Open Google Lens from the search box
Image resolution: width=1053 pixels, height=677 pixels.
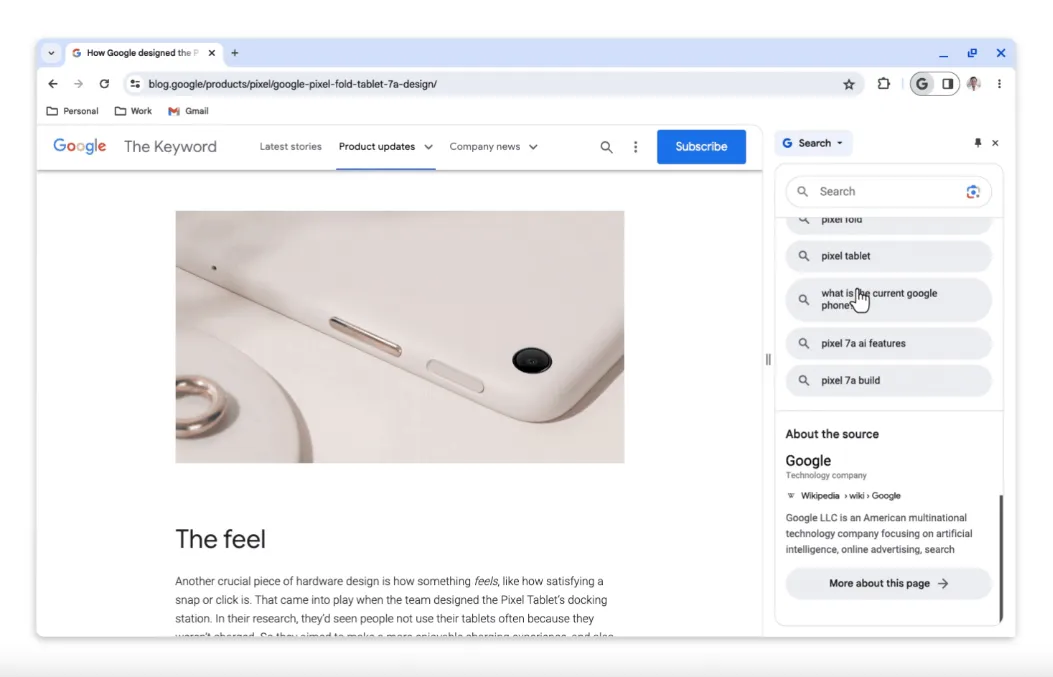(972, 191)
